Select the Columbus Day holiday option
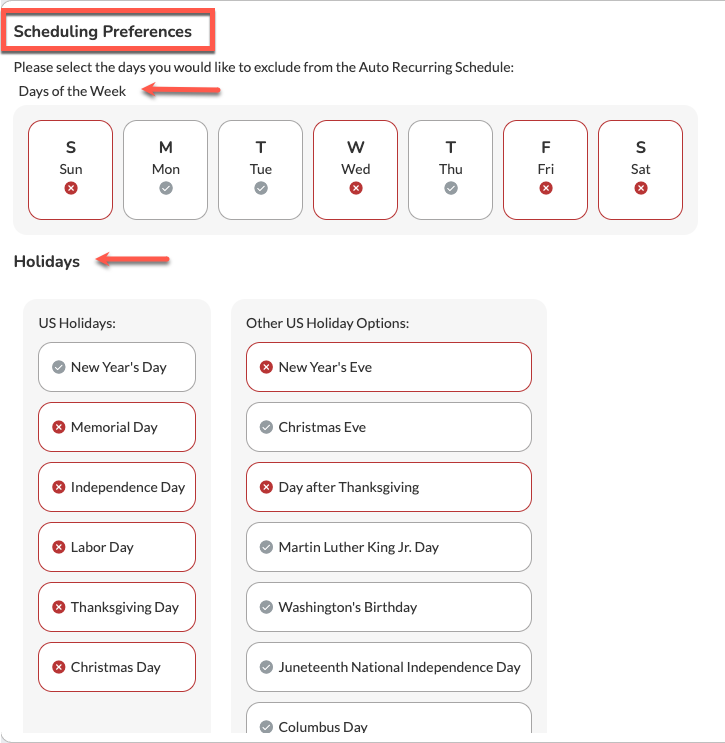 point(389,719)
